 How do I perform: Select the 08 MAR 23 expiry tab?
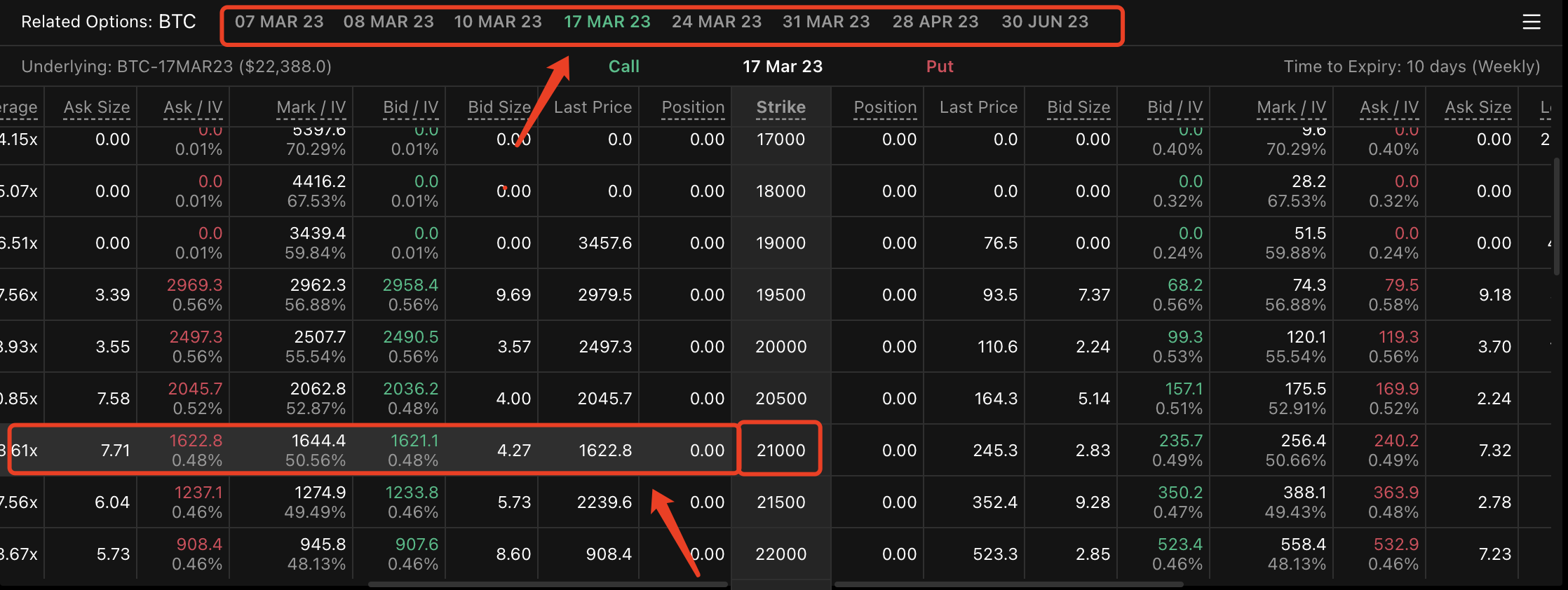coord(388,22)
